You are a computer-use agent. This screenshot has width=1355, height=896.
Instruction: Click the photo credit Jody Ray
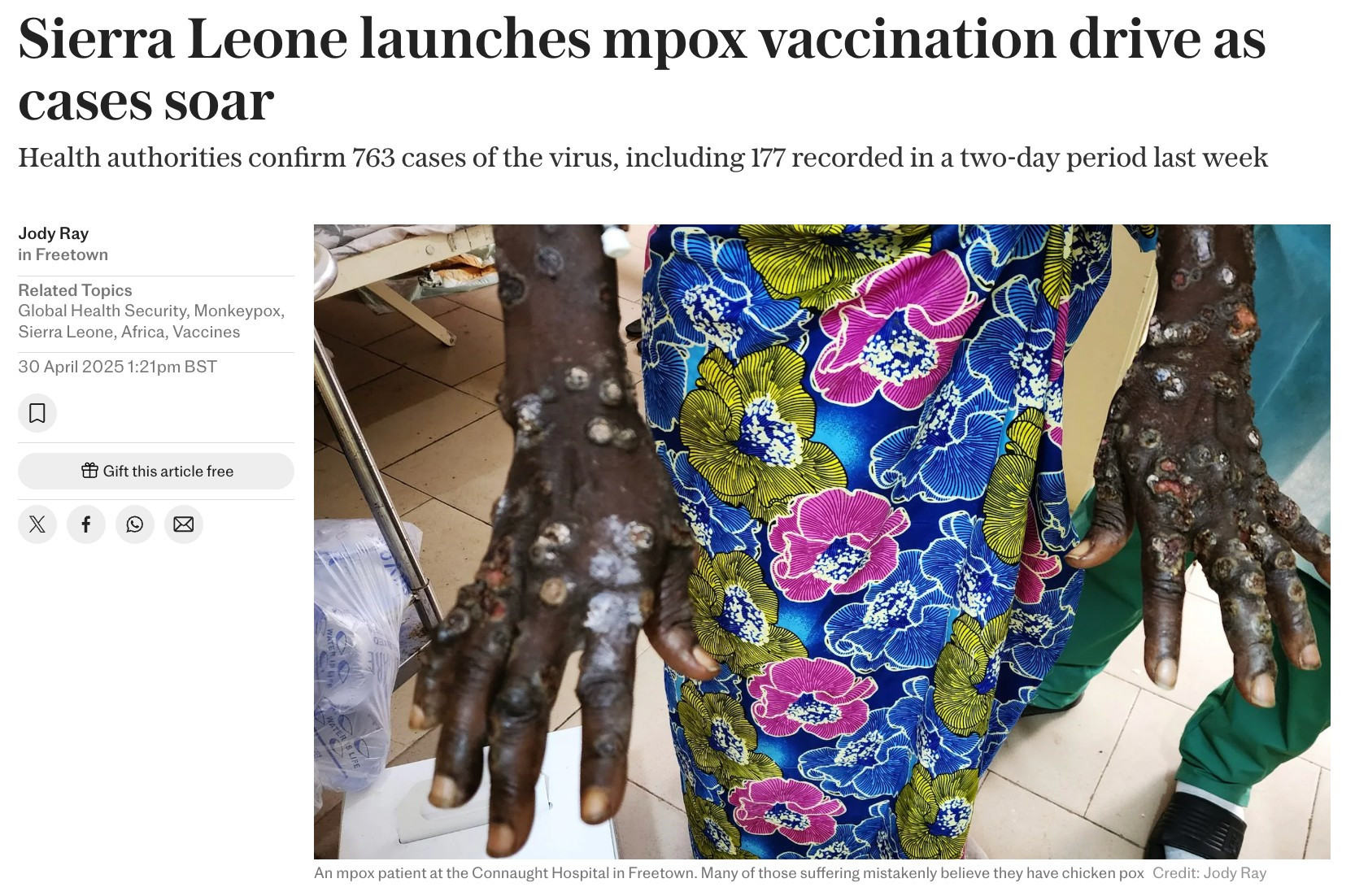tap(1209, 873)
